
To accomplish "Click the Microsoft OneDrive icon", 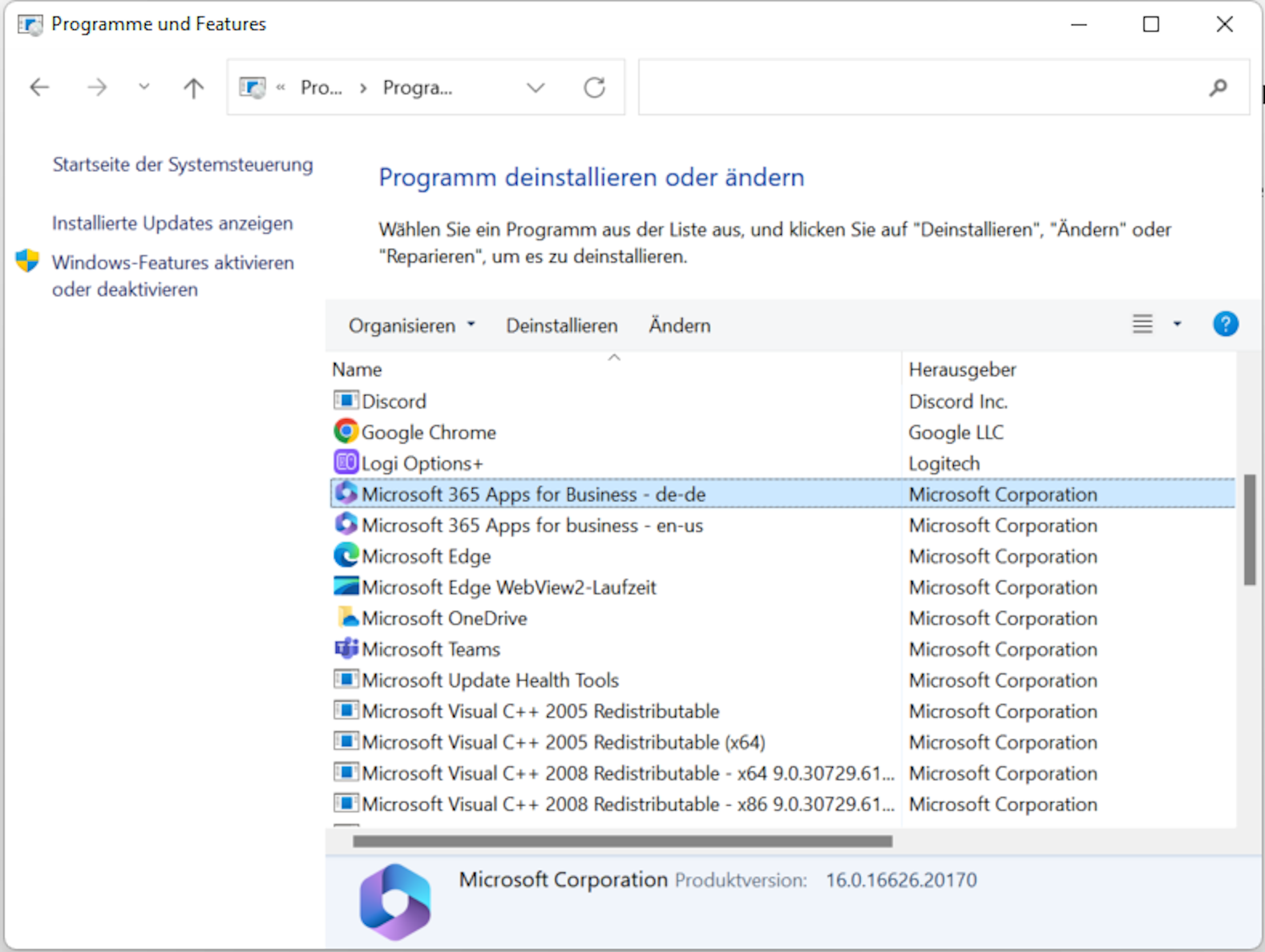I will (346, 618).
